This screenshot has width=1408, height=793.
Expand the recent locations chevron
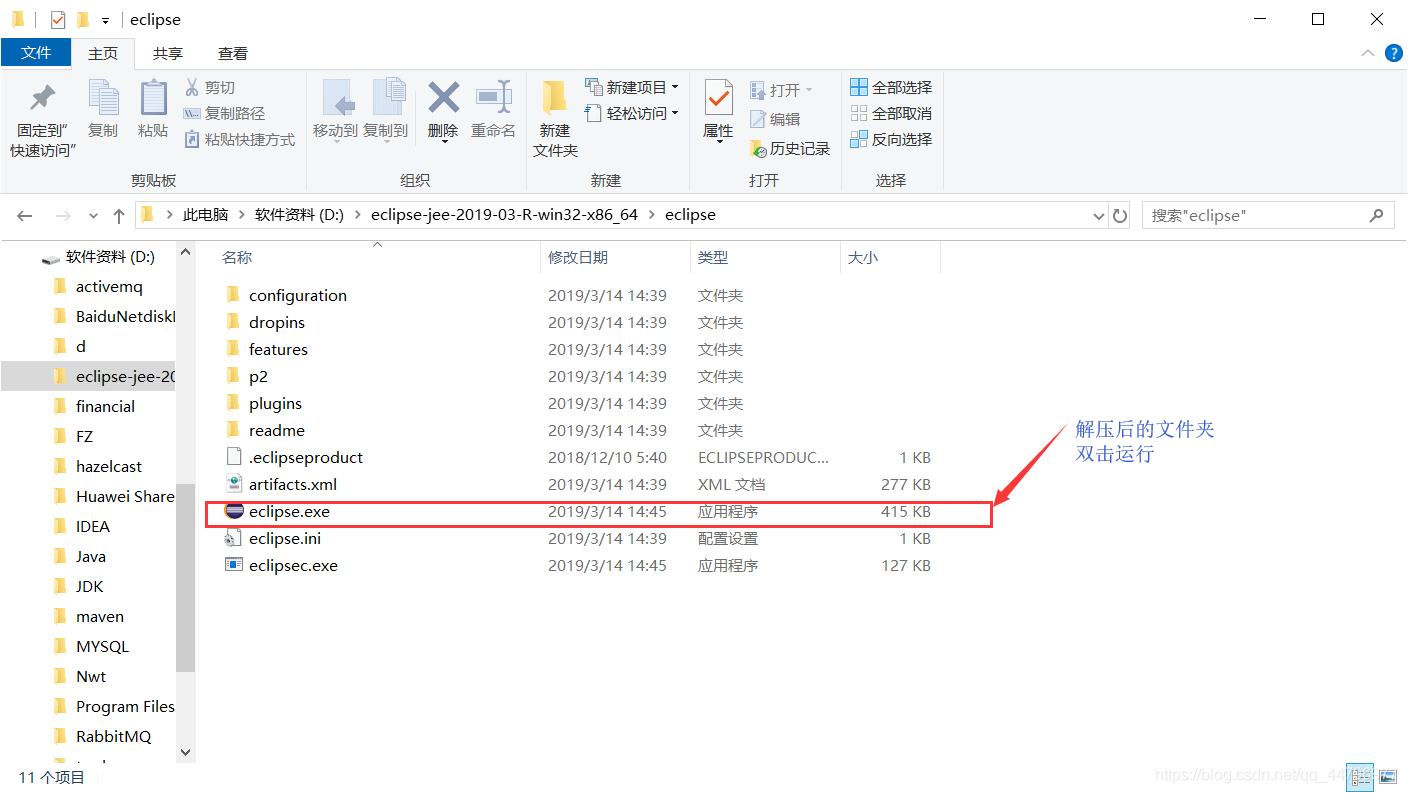point(93,215)
